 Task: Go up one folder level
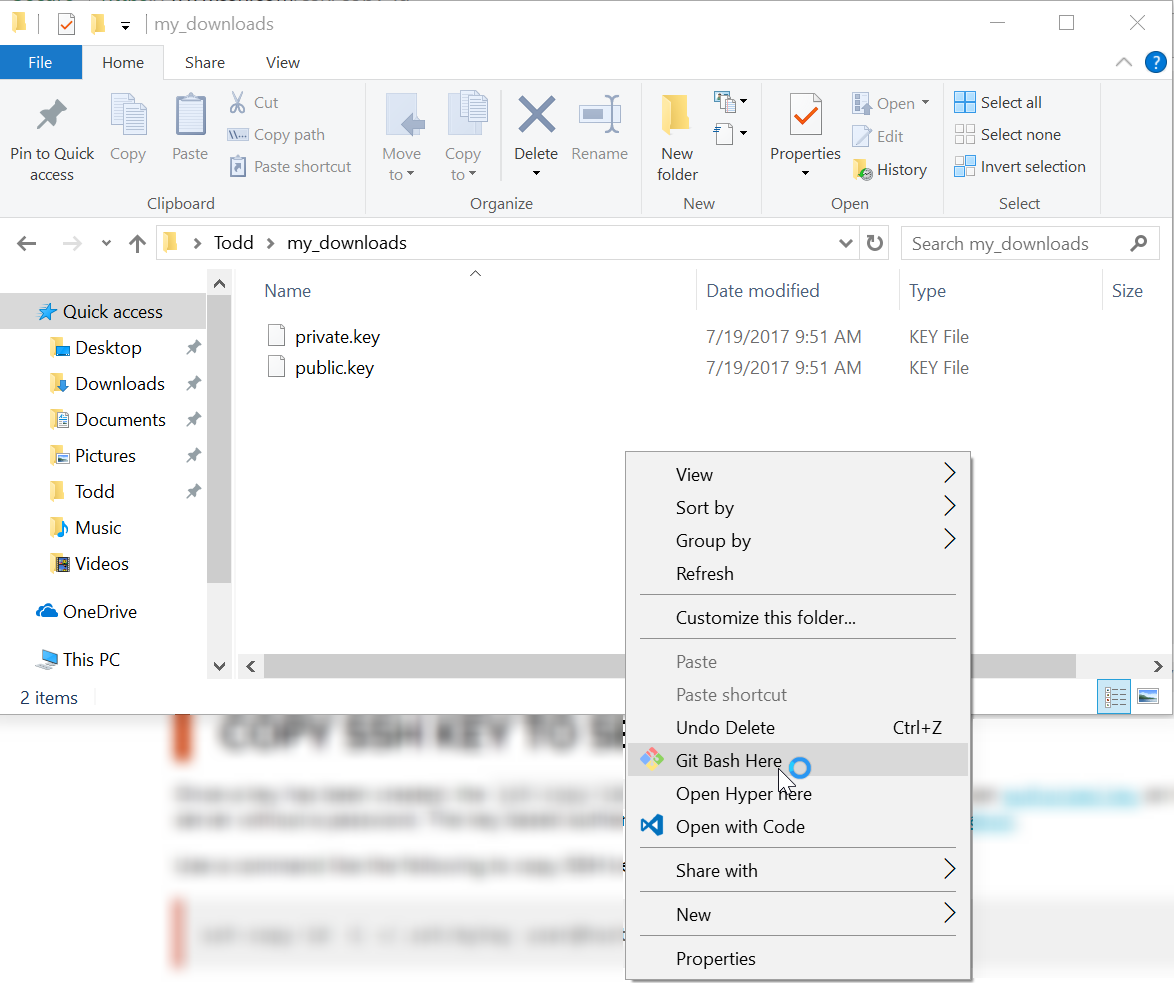[x=137, y=243]
